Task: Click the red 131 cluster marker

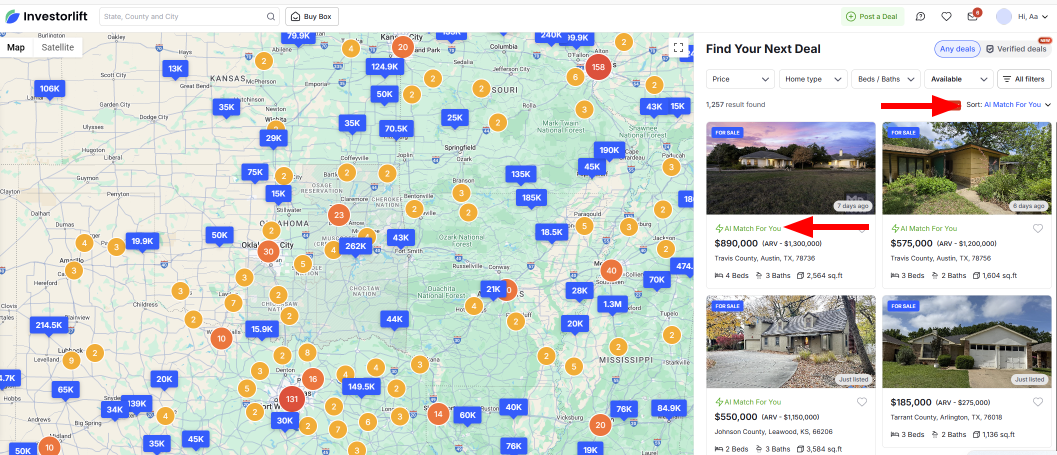Action: (x=292, y=398)
